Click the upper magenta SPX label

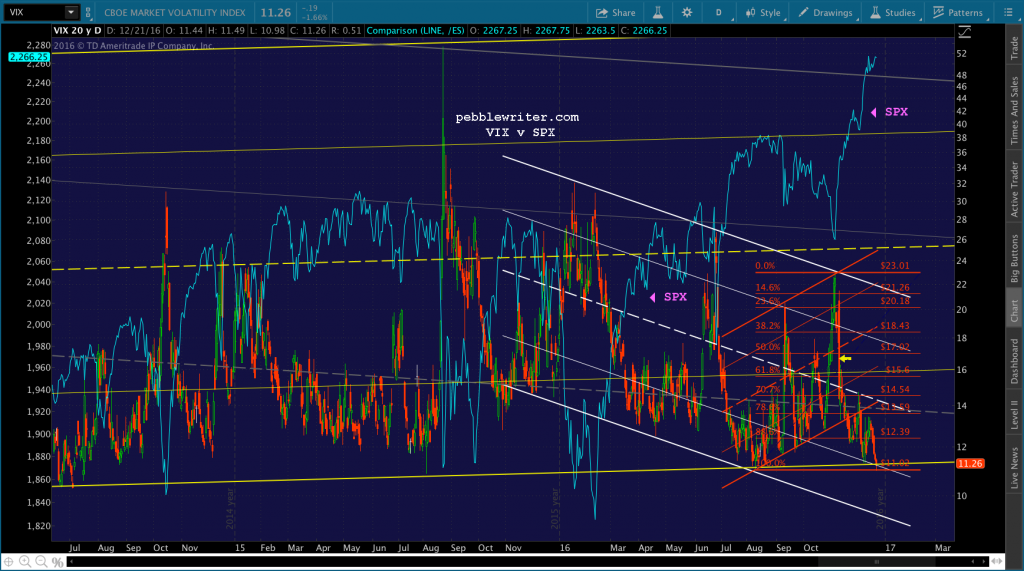(x=896, y=112)
